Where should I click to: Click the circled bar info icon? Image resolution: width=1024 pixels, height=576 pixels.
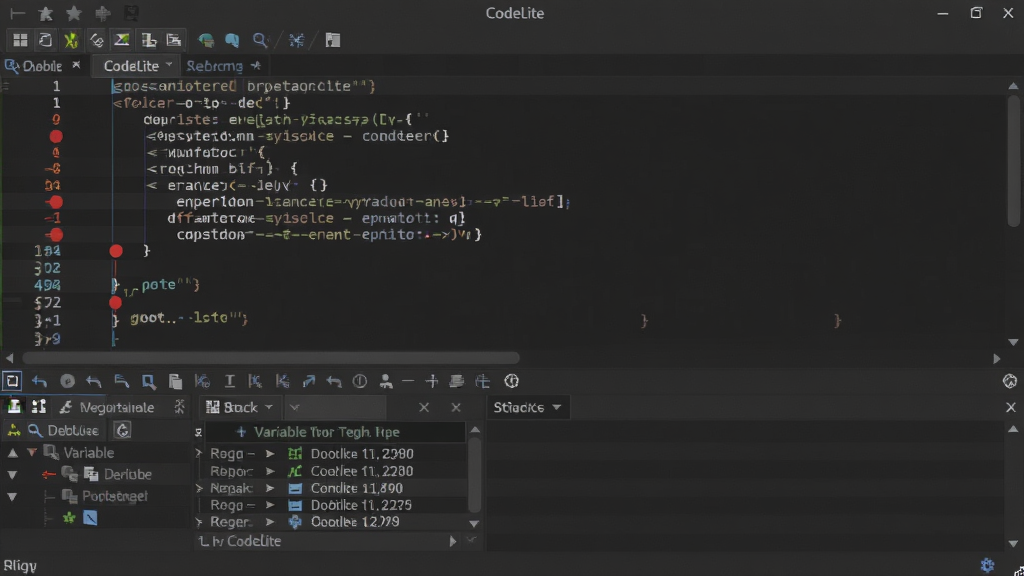click(x=360, y=381)
